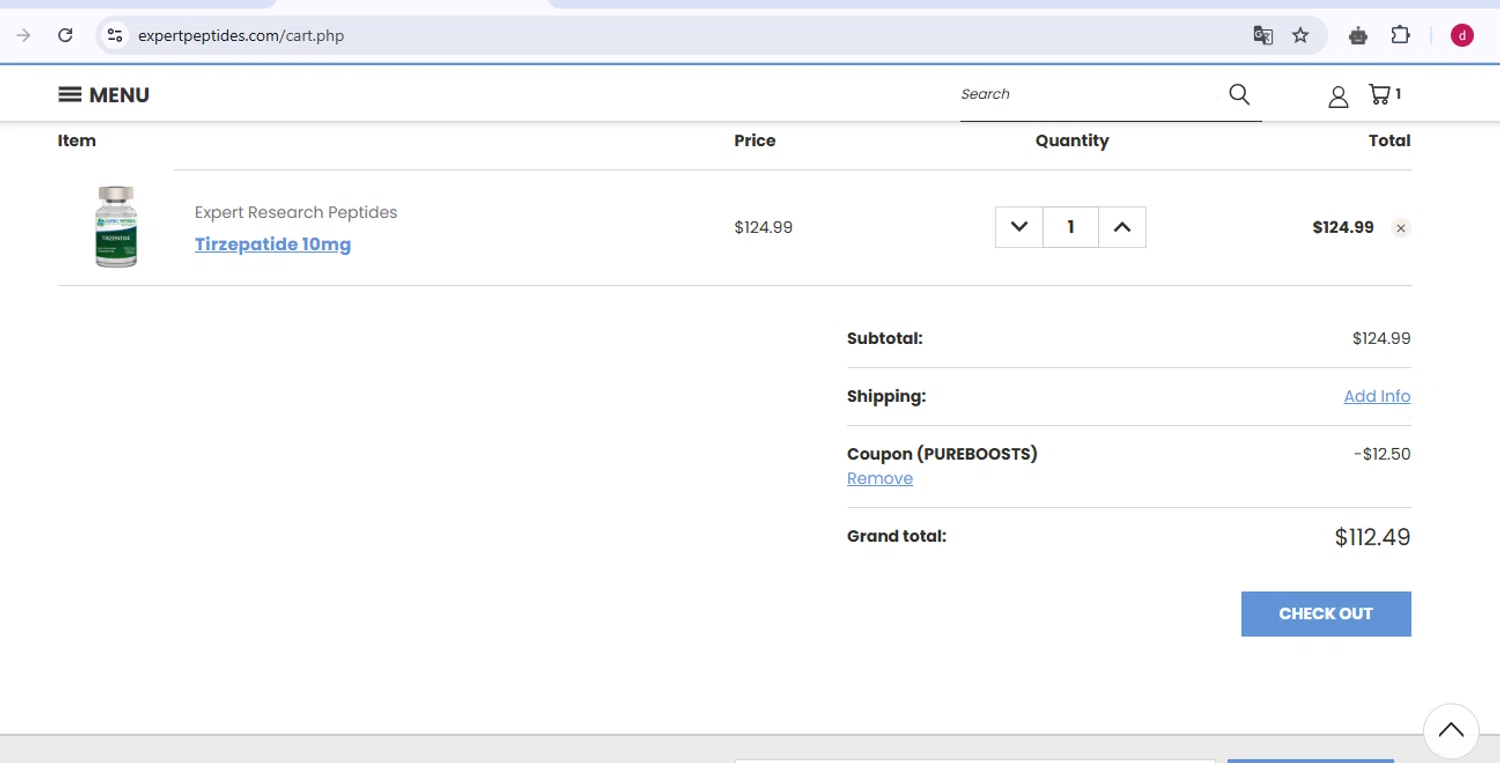Click the Tirzepatide vial thumbnail
This screenshot has height=763, width=1500.
click(116, 227)
